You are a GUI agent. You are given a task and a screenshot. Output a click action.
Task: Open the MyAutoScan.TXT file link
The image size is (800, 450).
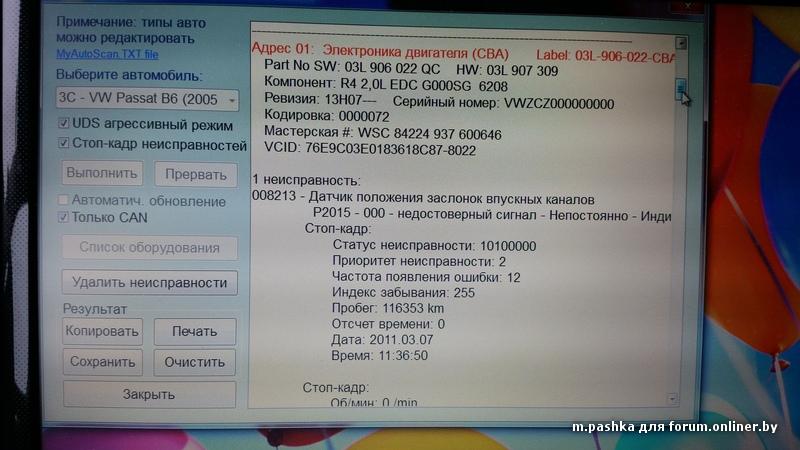point(107,54)
